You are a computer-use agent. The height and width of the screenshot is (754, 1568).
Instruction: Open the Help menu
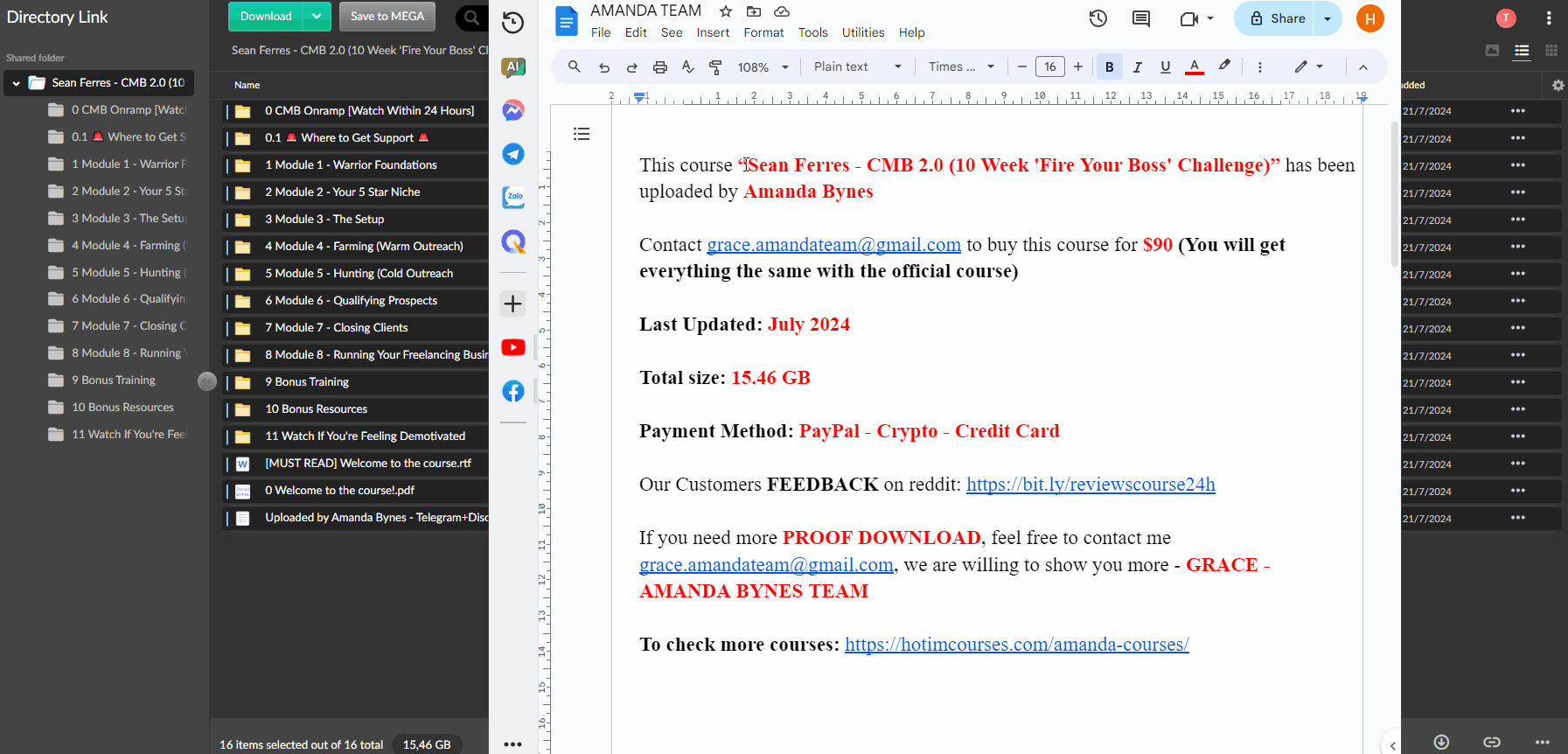[x=911, y=32]
